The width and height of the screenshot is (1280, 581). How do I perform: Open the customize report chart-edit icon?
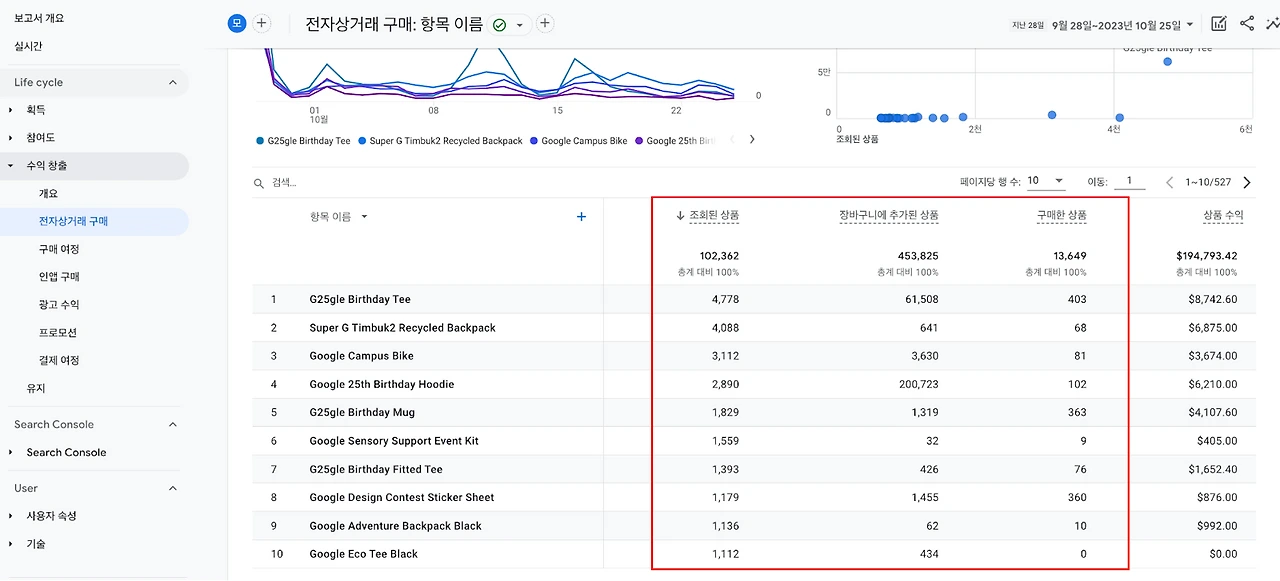1219,24
